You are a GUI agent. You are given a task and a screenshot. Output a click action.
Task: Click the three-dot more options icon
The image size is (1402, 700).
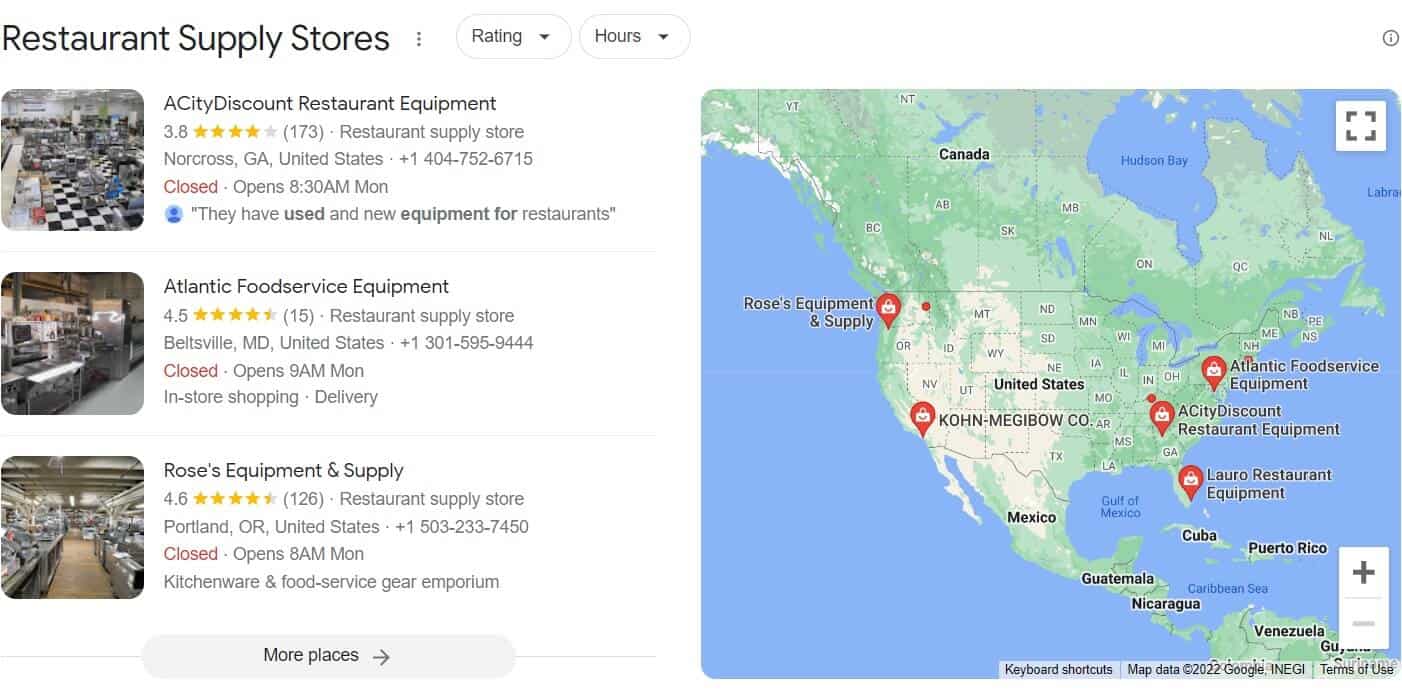(x=419, y=39)
